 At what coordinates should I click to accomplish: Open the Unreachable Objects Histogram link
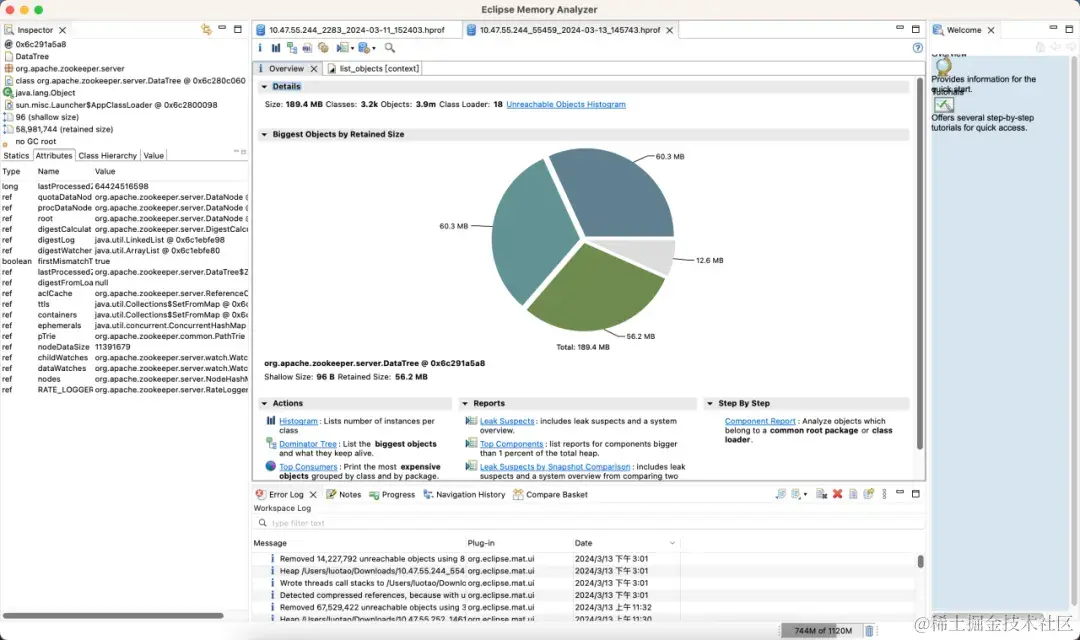tap(566, 104)
